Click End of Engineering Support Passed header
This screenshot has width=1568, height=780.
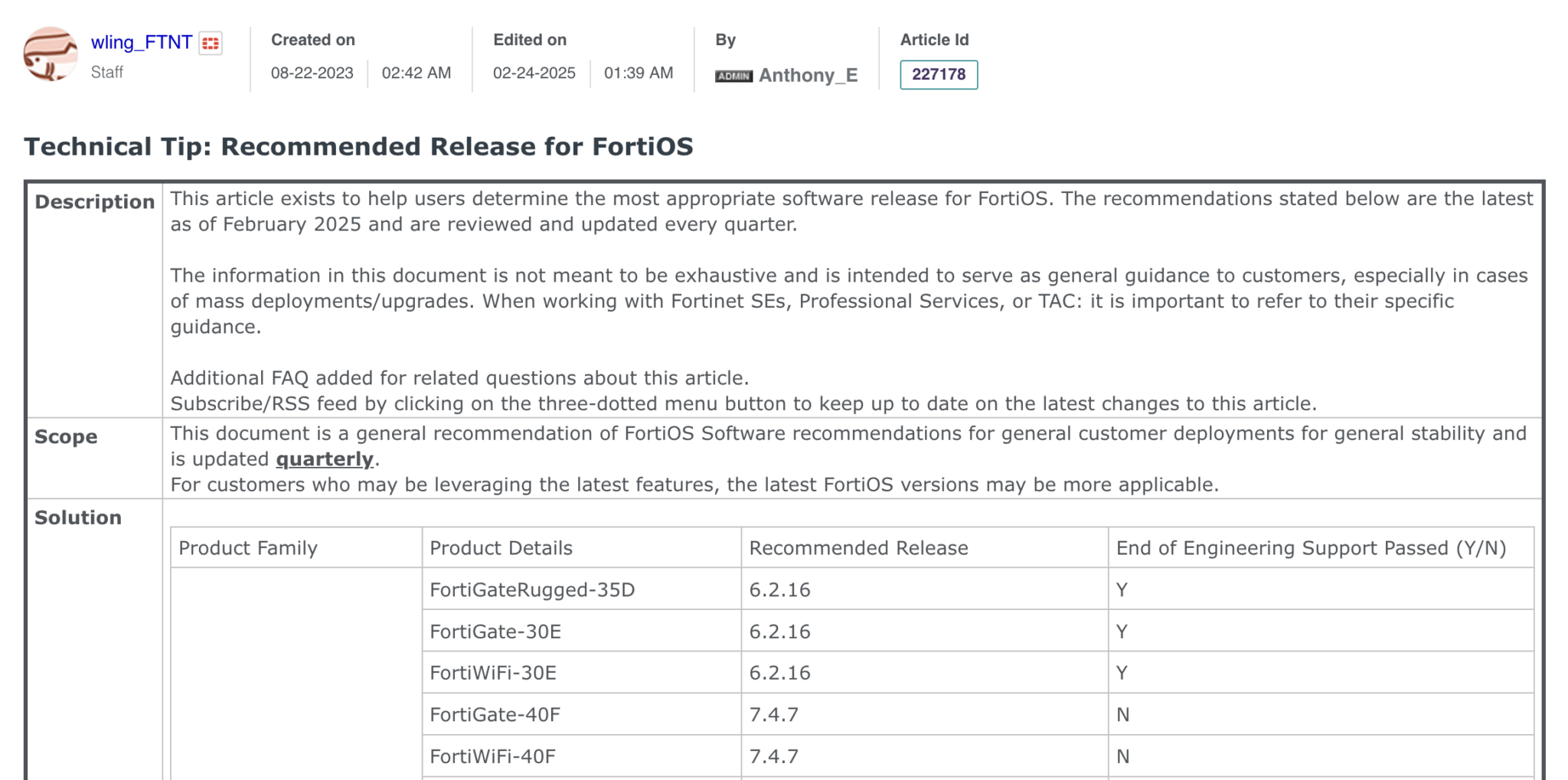[x=1311, y=548]
